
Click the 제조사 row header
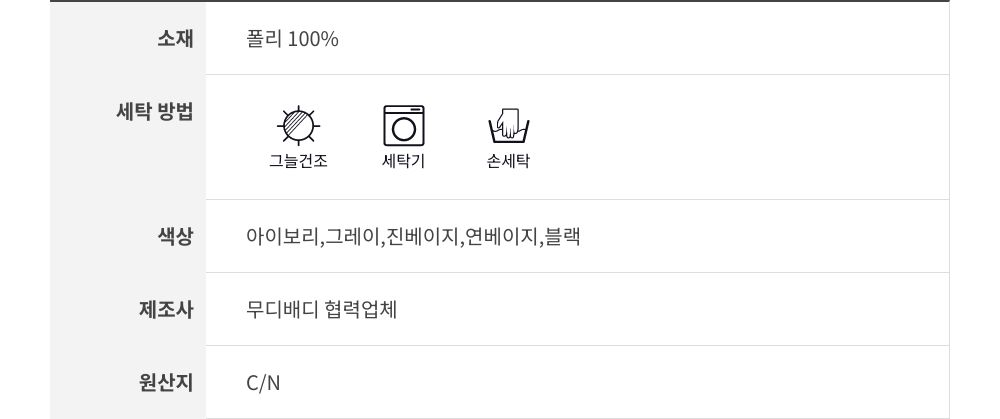166,309
